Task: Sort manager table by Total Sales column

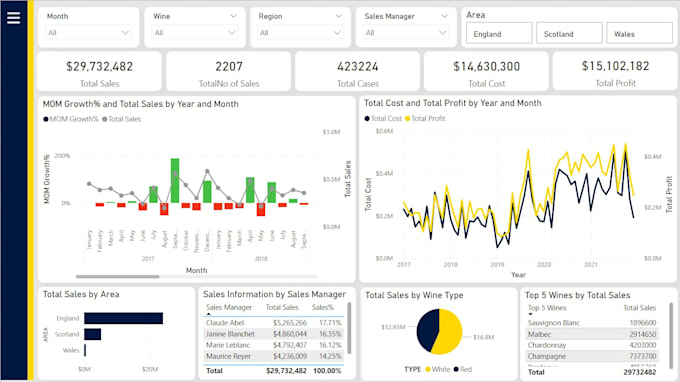Action: [282, 307]
